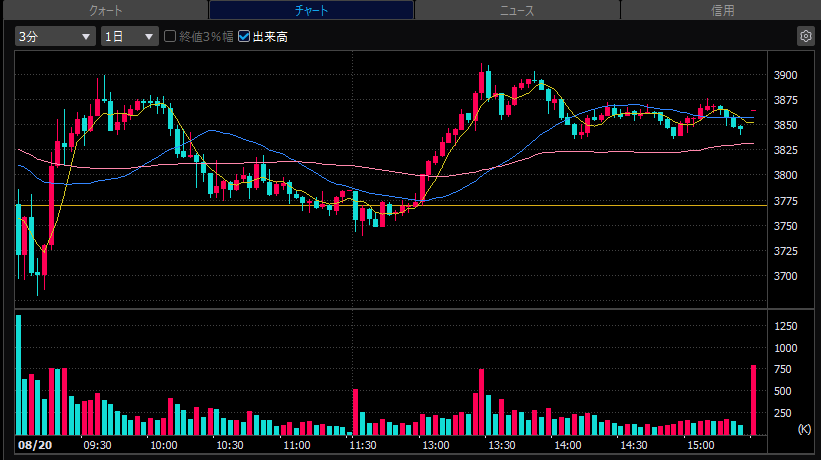Go to the 信用 tab
The width and height of the screenshot is (821, 460).
722,10
